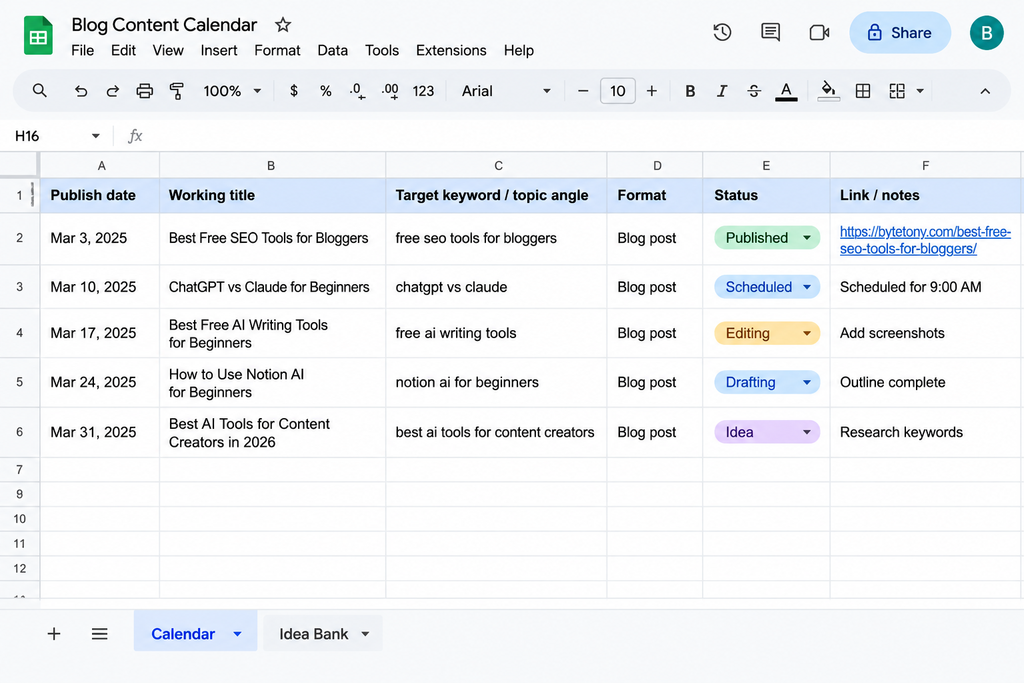Image resolution: width=1024 pixels, height=683 pixels.
Task: Select row 4 header
Action: (x=20, y=333)
